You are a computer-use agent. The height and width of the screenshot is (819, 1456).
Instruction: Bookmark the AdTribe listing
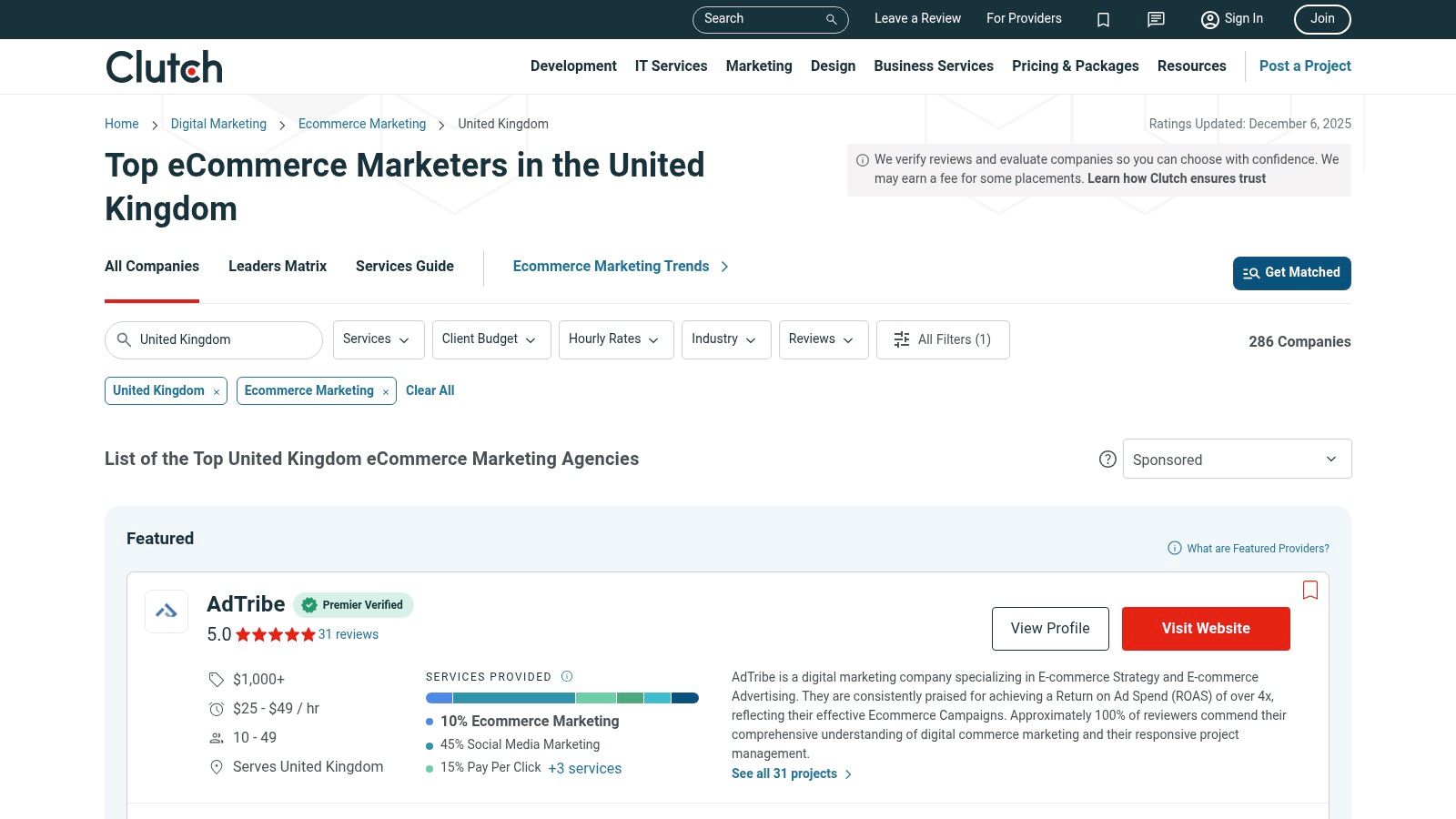point(1310,590)
